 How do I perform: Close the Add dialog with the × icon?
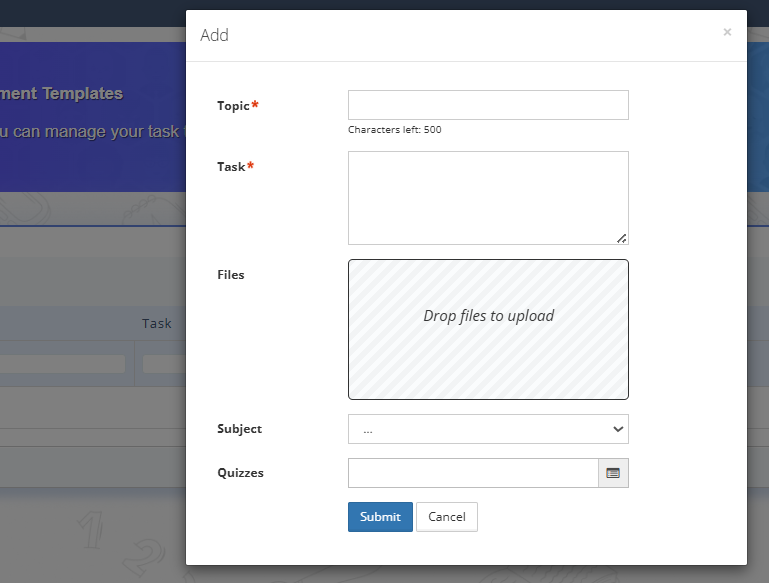point(727,32)
